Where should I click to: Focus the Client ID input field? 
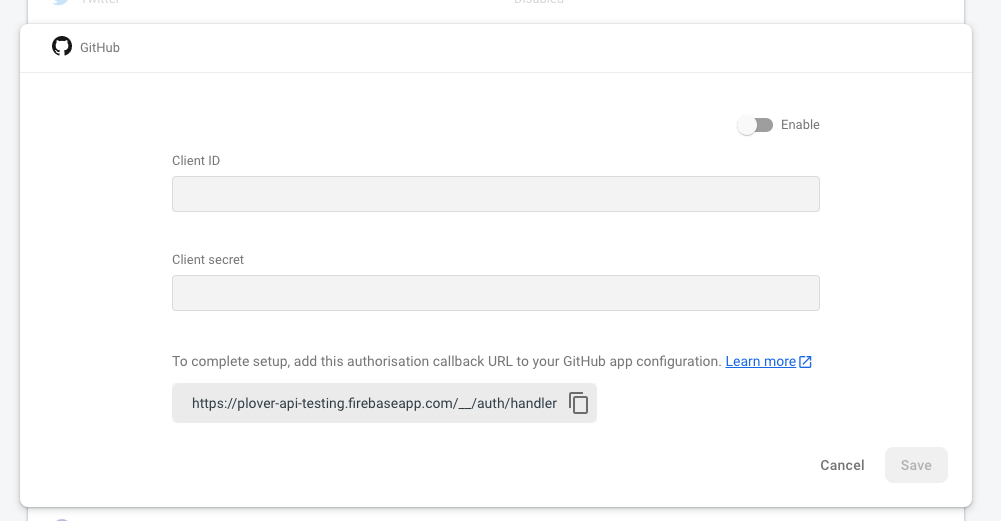click(x=495, y=194)
